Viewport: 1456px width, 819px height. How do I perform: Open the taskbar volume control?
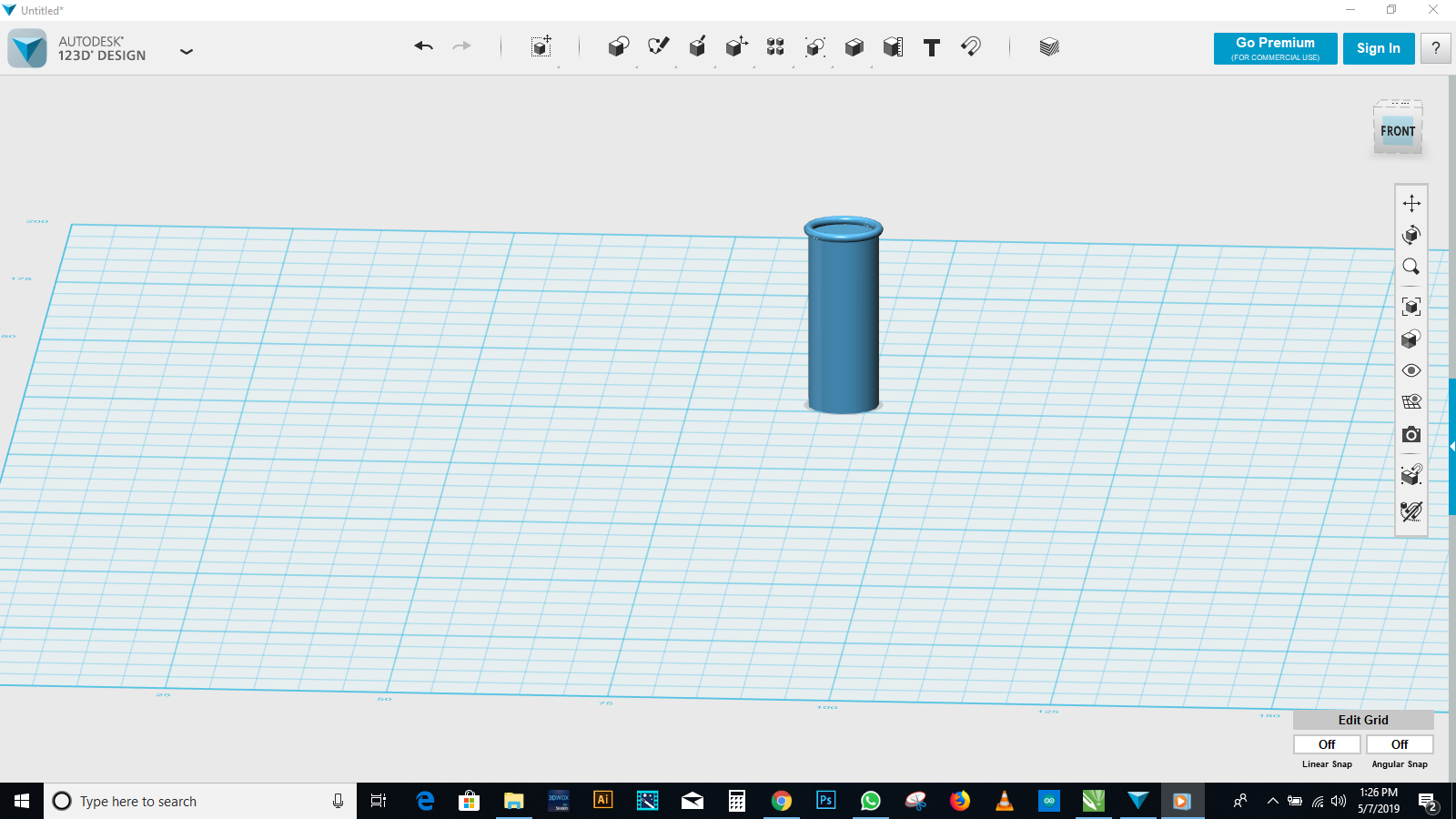(x=1339, y=801)
